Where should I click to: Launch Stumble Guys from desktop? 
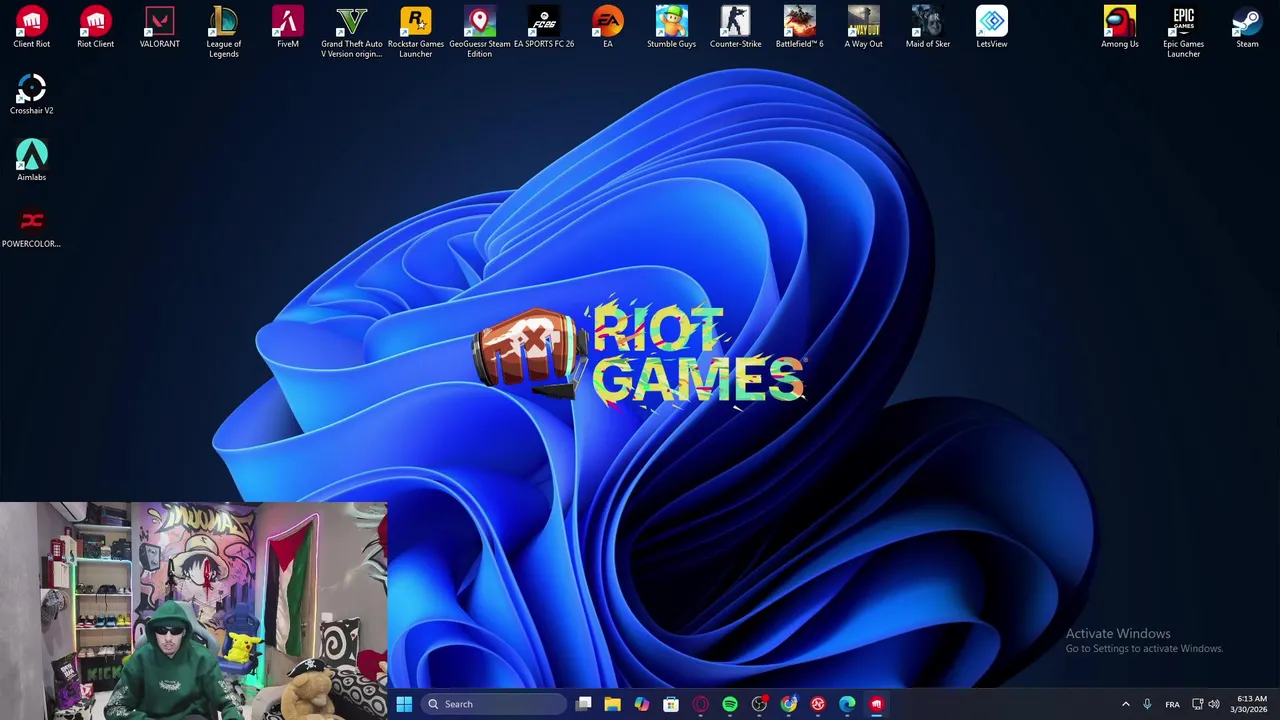[x=671, y=28]
